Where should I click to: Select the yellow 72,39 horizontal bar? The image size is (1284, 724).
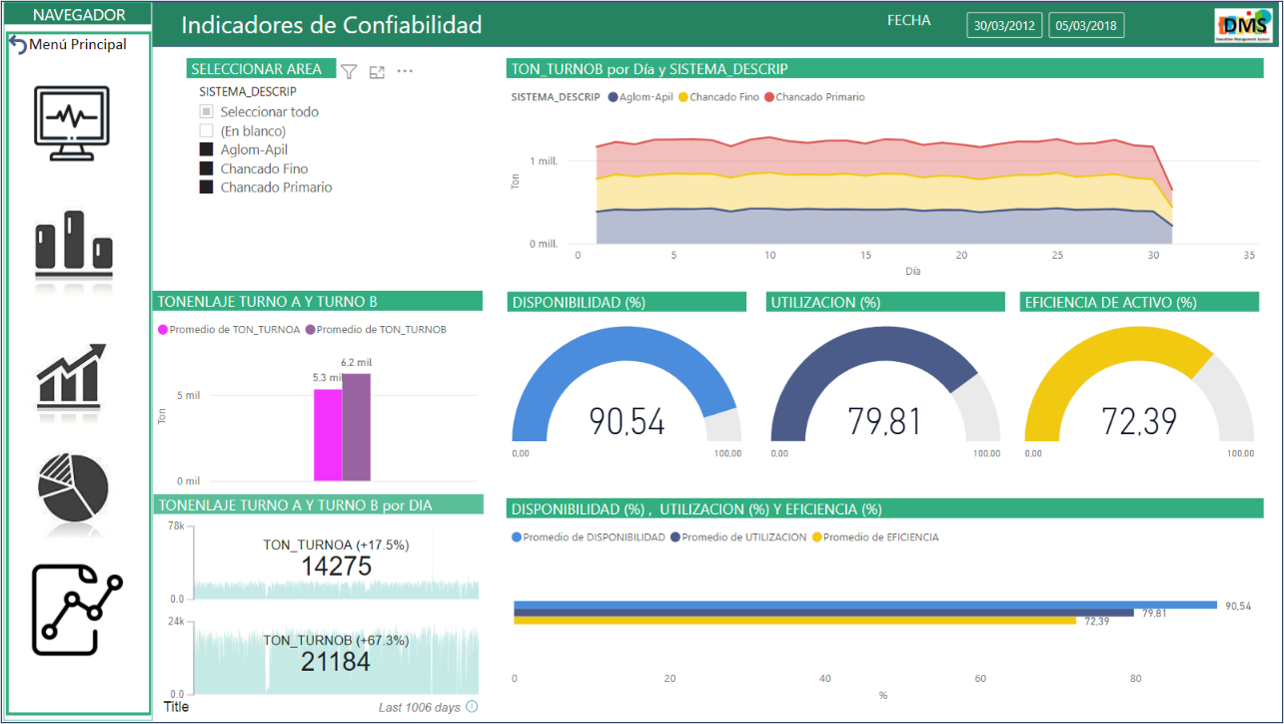pos(795,621)
